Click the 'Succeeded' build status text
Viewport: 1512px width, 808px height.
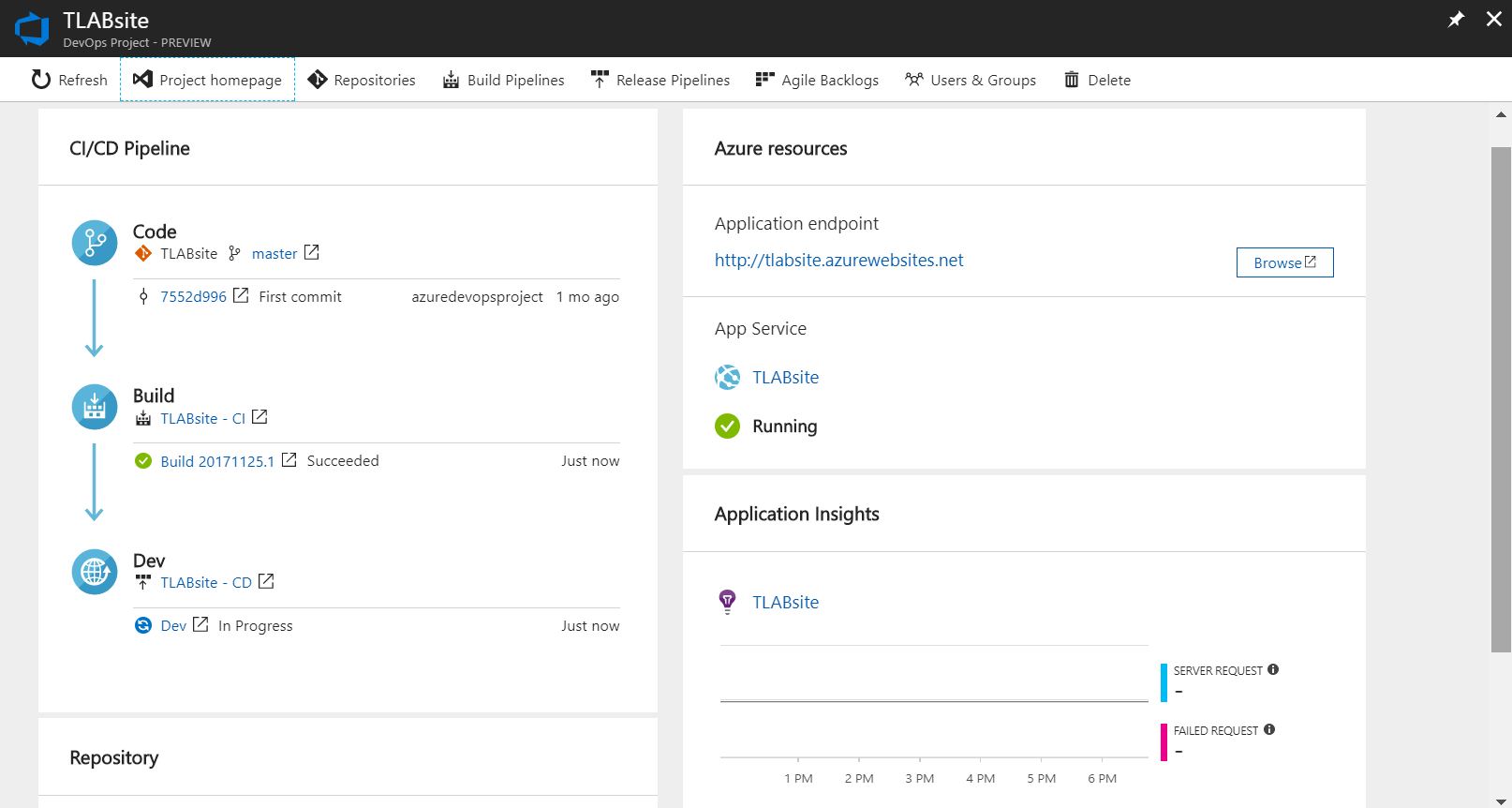(343, 461)
